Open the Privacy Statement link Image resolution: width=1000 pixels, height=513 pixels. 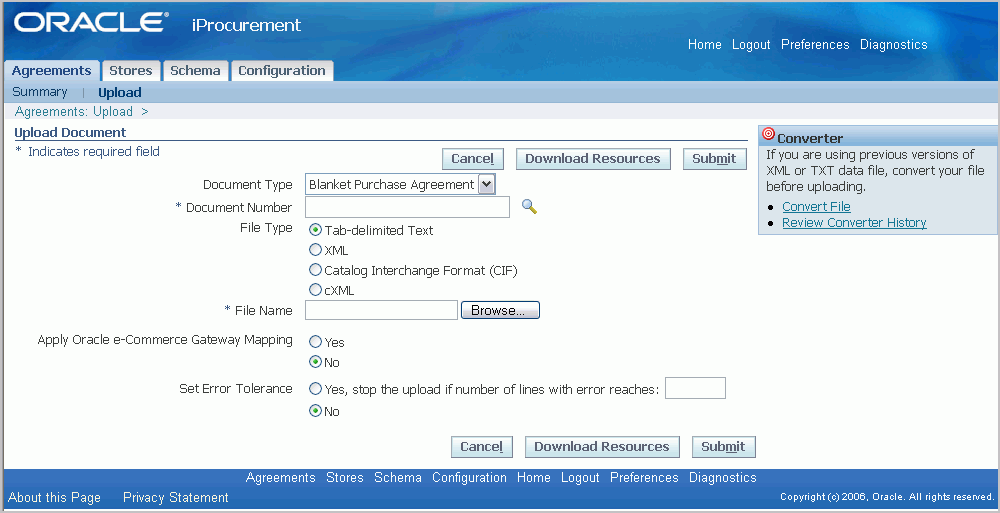click(175, 497)
